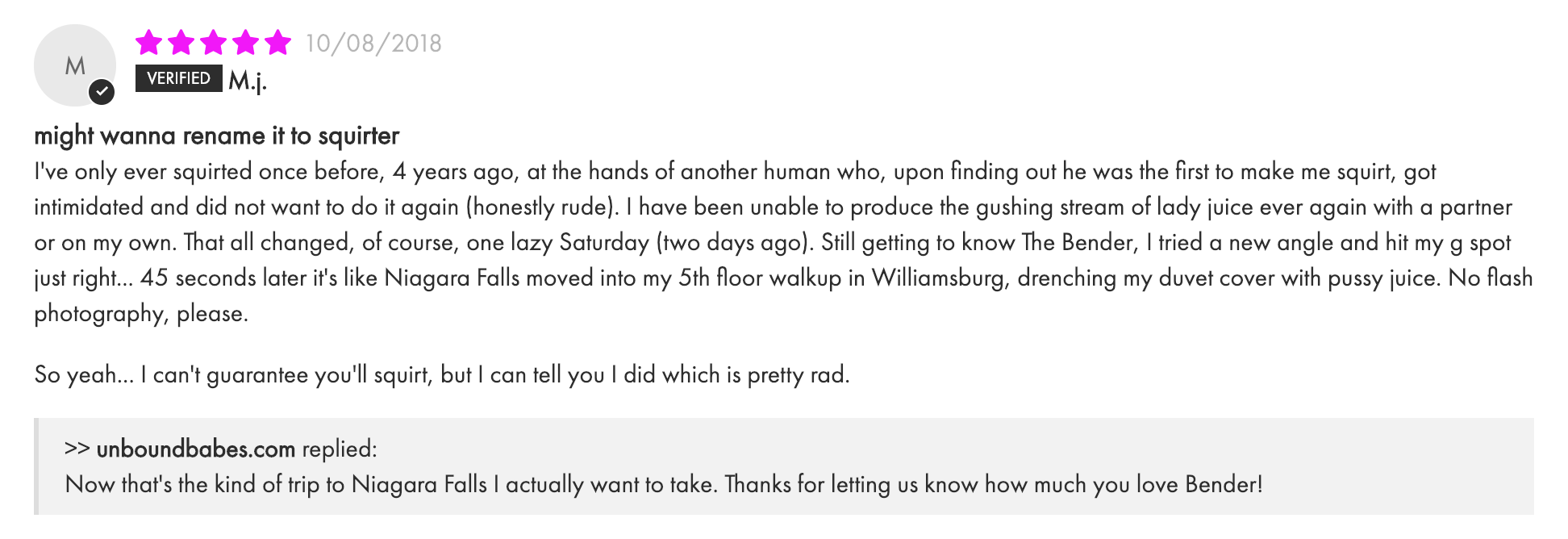Click the fourth pink rating star
This screenshot has width=1568, height=539.
(246, 42)
